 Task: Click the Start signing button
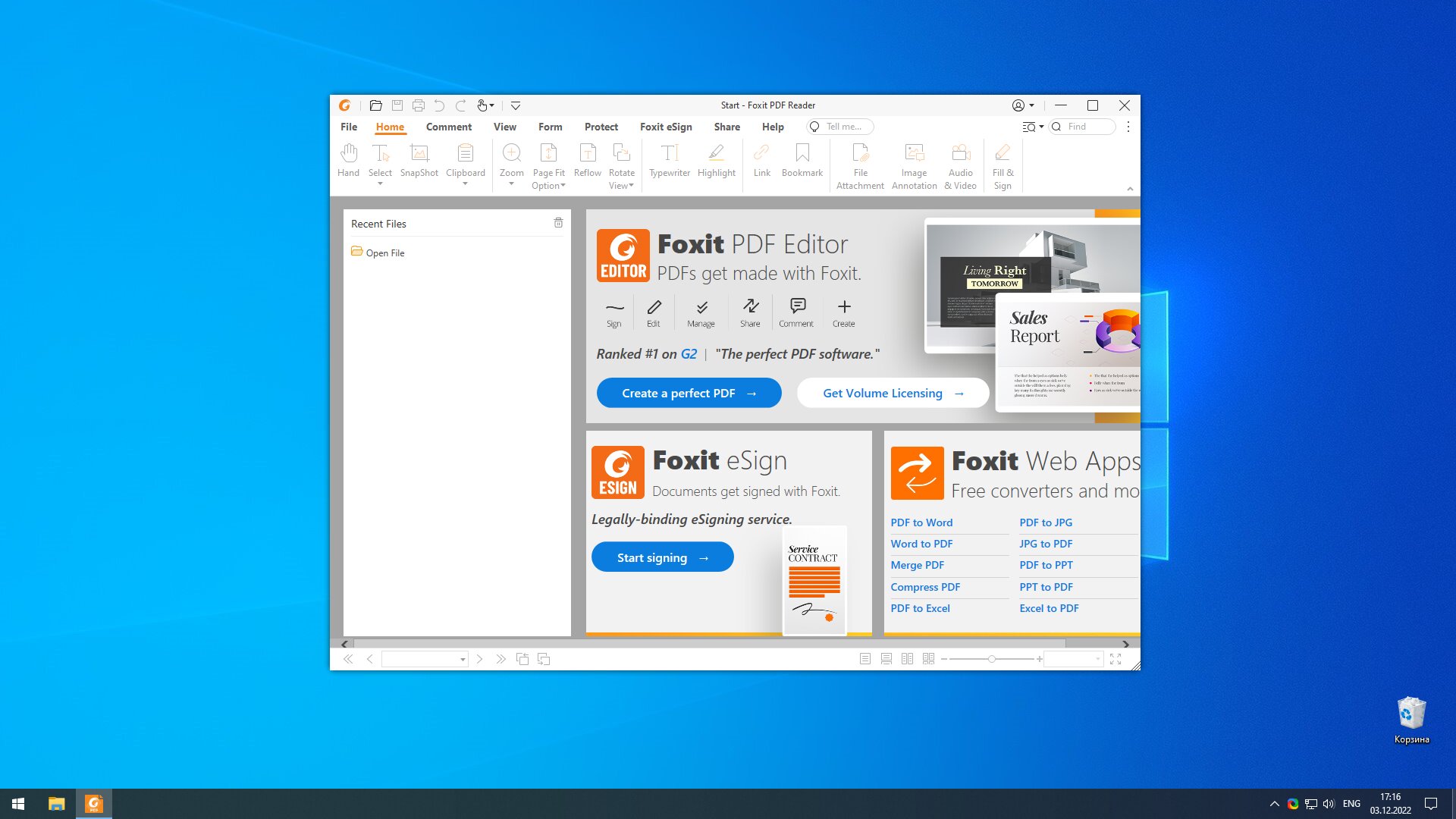point(662,557)
